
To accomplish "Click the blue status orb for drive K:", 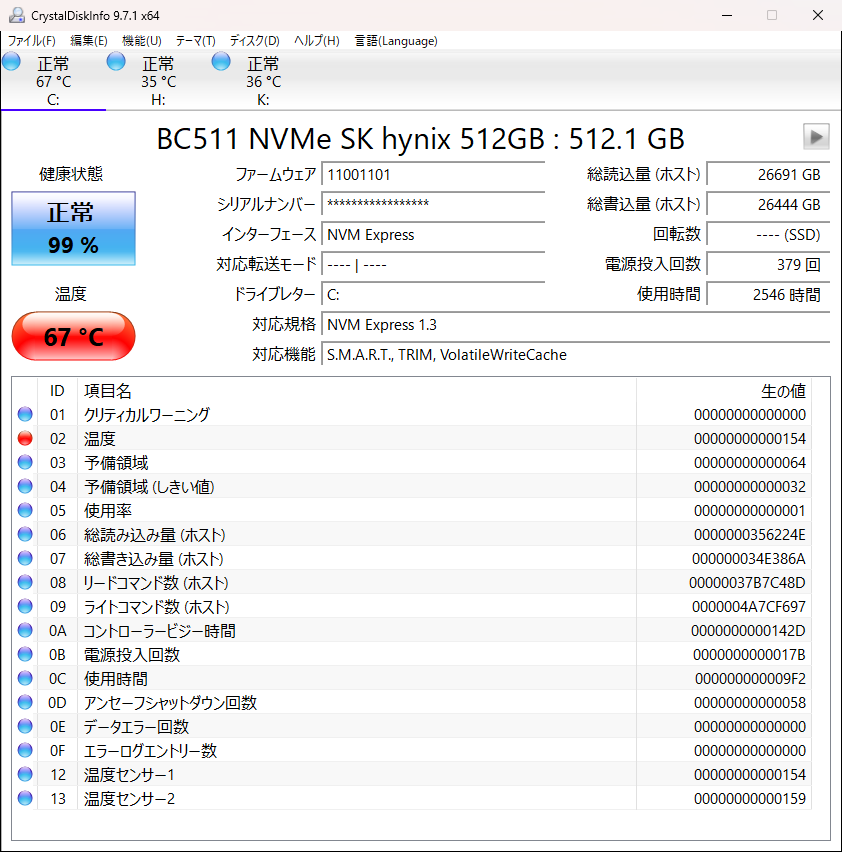I will tap(222, 62).
